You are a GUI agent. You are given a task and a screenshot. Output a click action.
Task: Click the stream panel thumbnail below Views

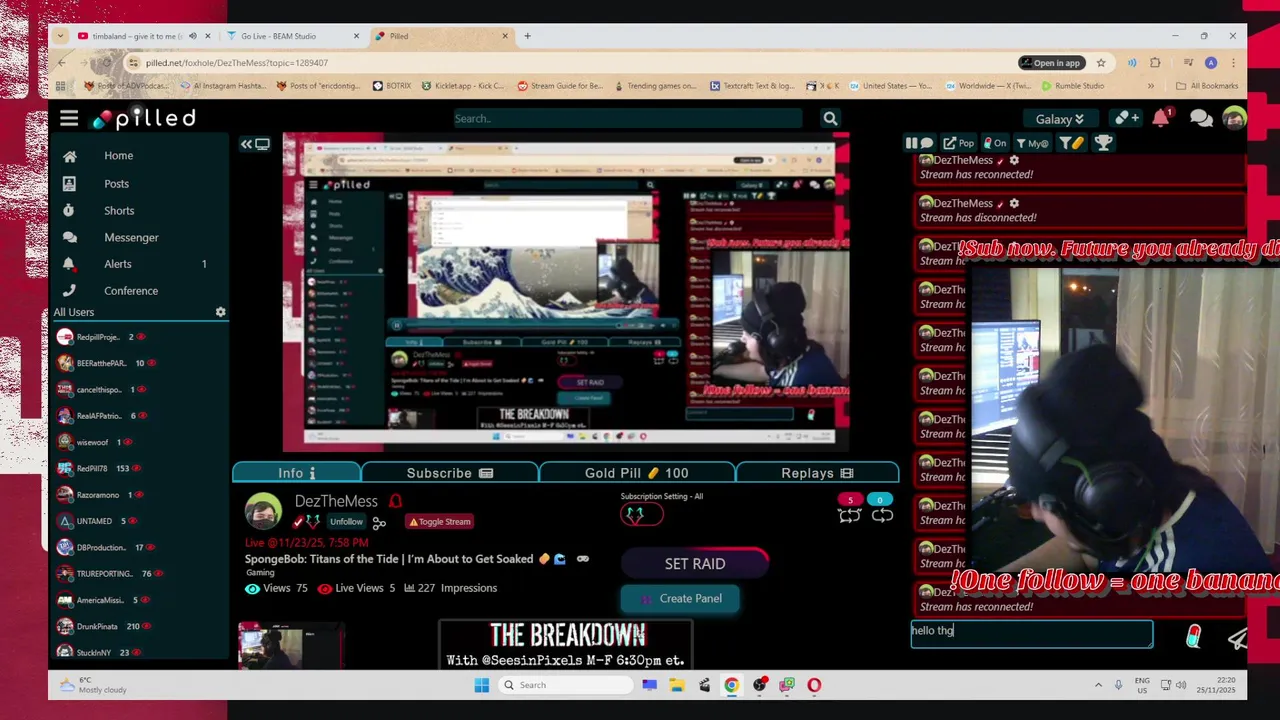point(291,646)
